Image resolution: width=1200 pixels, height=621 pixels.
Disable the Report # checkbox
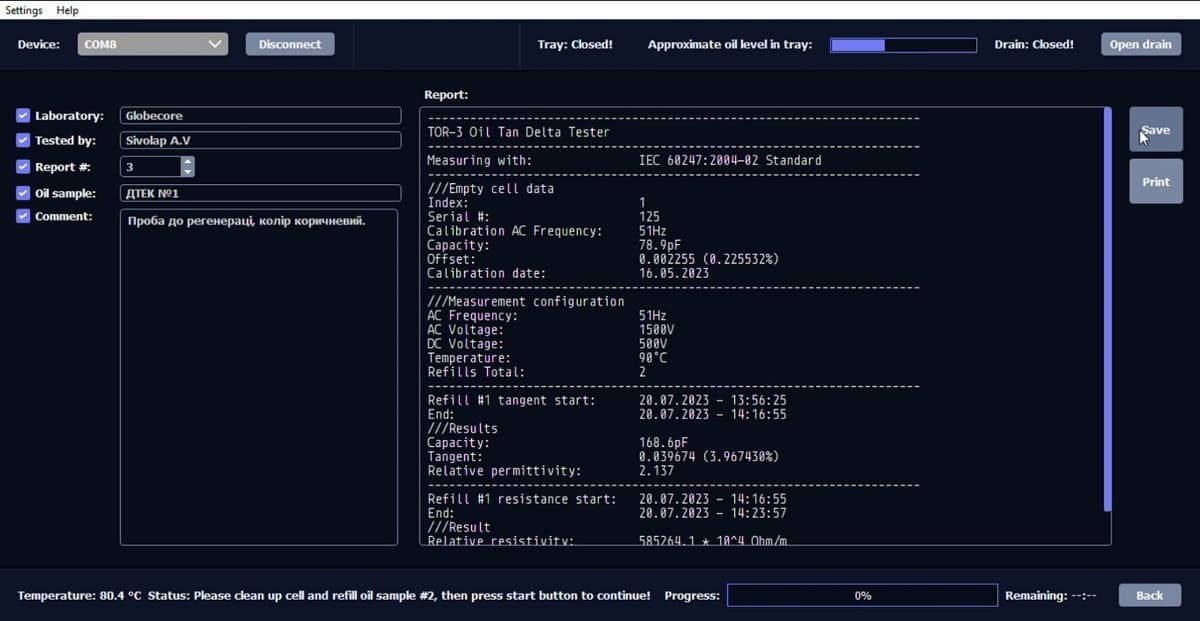24,167
